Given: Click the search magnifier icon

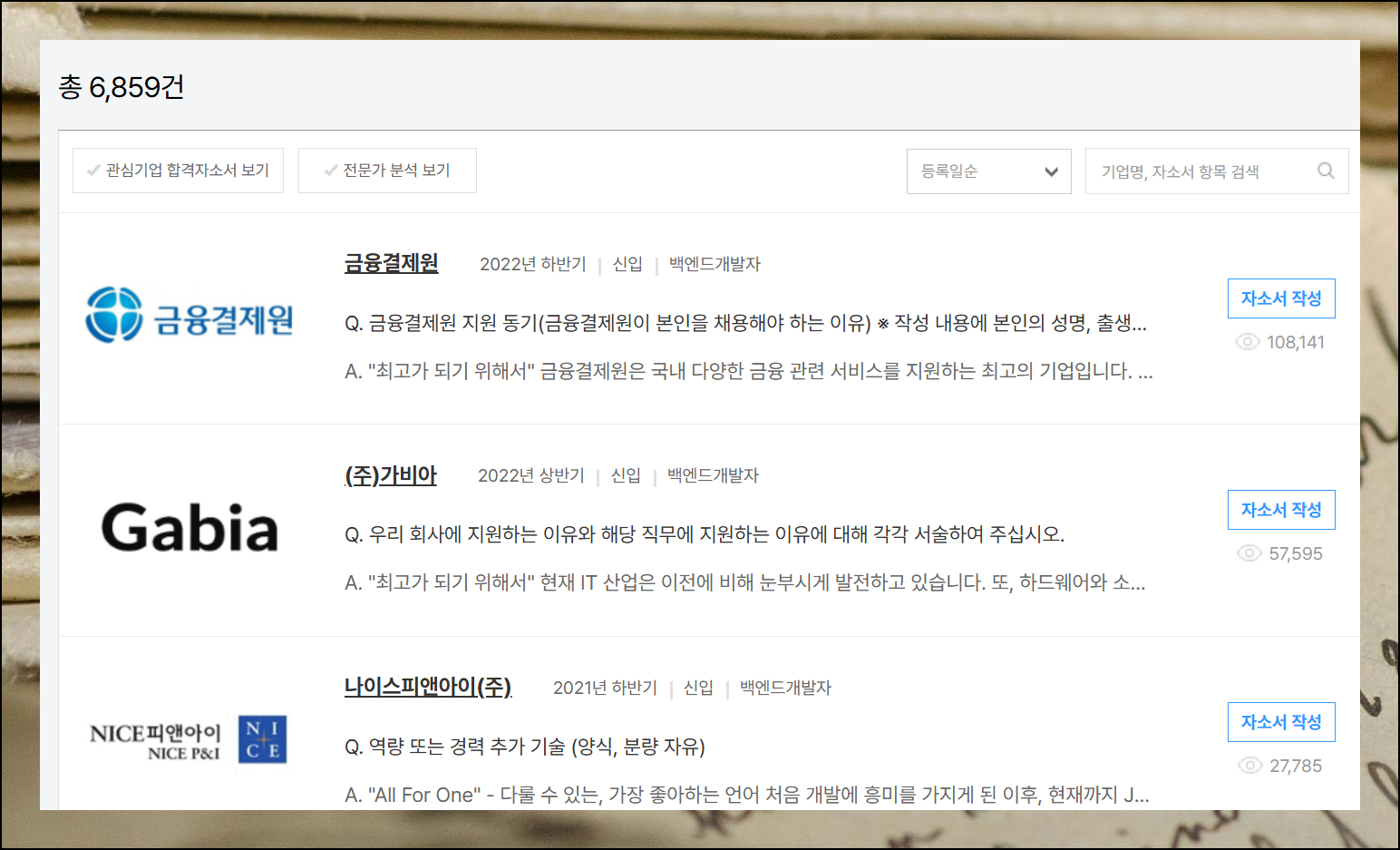Looking at the screenshot, I should click(x=1326, y=171).
